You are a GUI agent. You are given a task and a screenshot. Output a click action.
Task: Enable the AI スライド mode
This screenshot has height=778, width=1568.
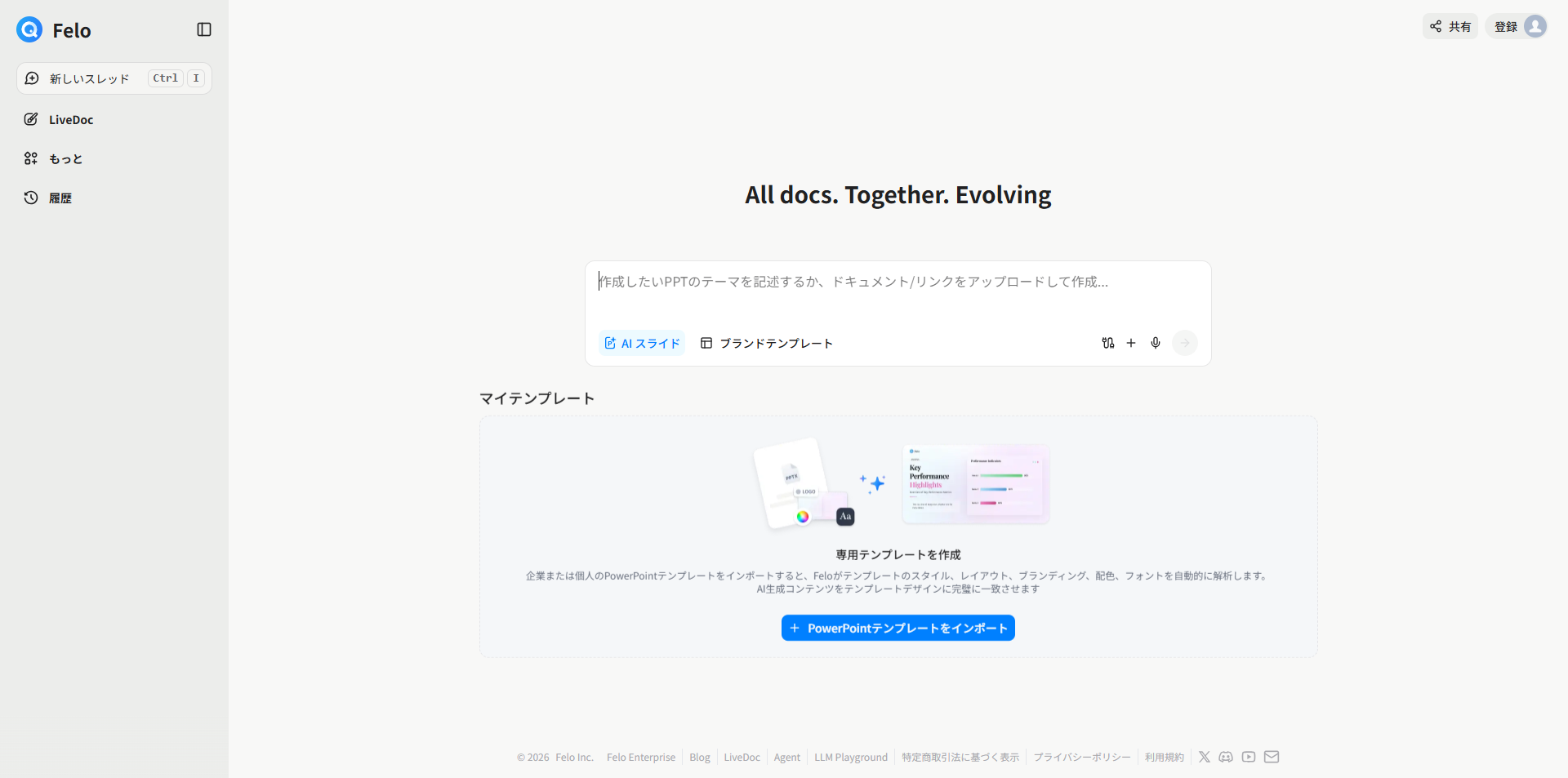(x=641, y=343)
